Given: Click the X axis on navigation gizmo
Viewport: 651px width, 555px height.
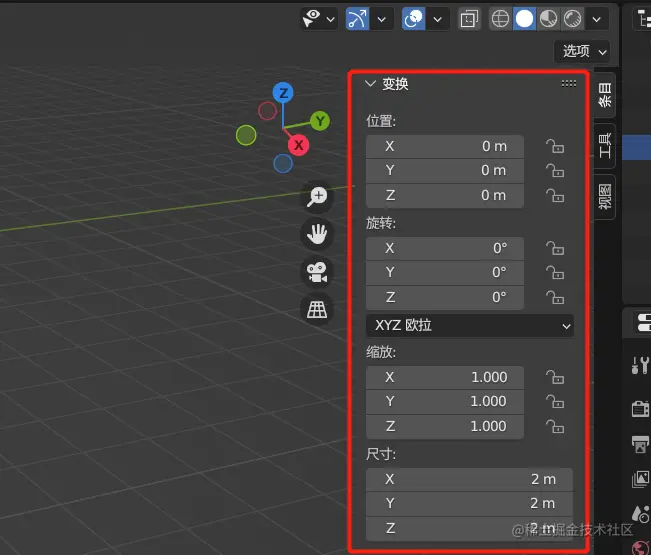Looking at the screenshot, I should click(x=299, y=145).
